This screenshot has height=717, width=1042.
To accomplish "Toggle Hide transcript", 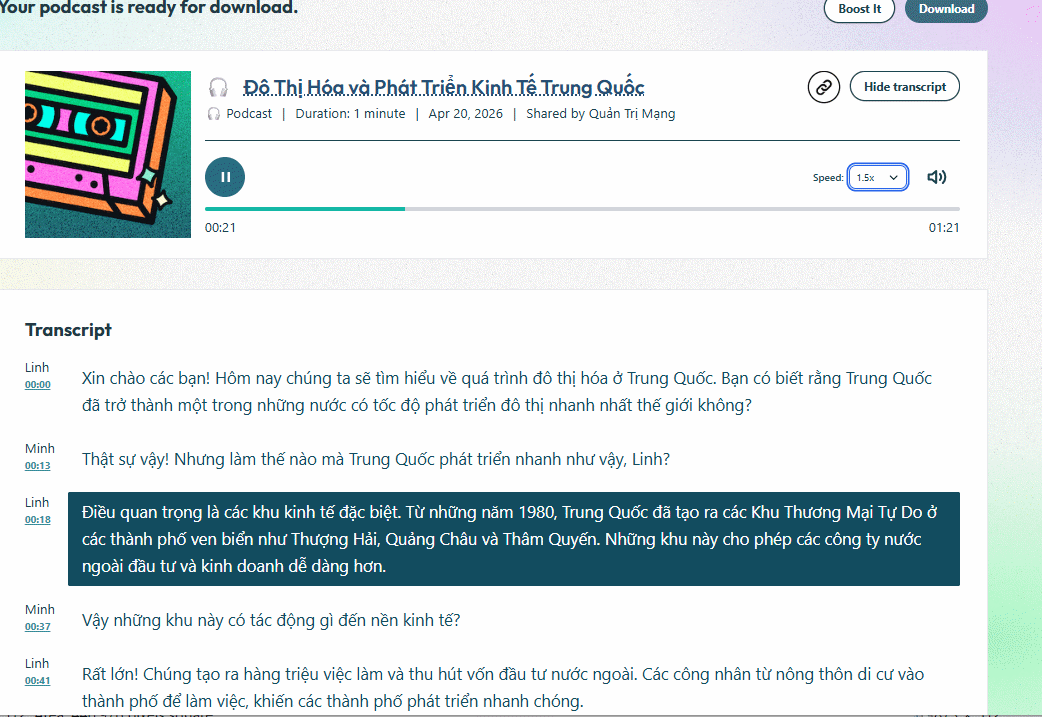I will coord(904,86).
